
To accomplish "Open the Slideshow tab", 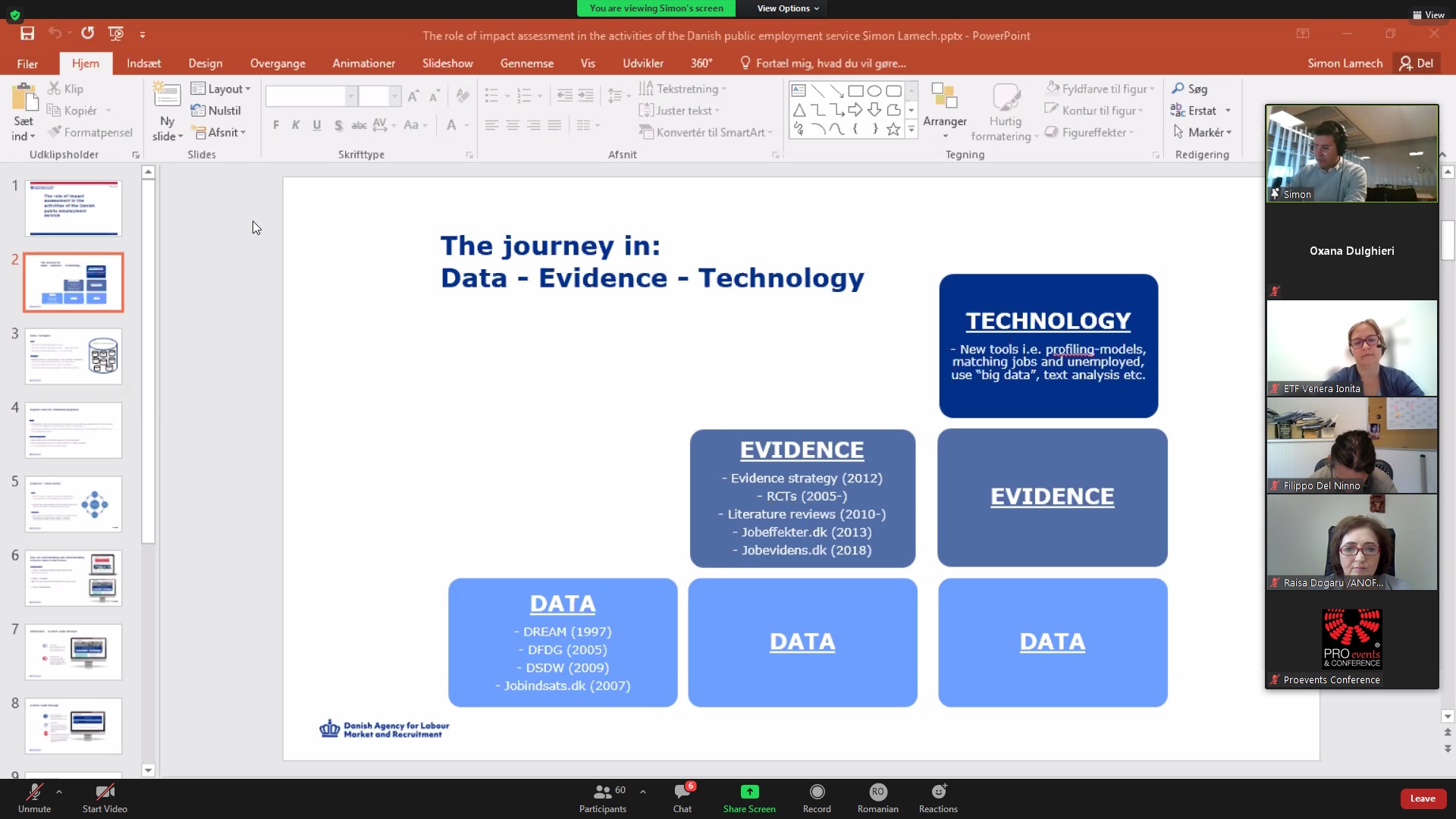I will (447, 63).
